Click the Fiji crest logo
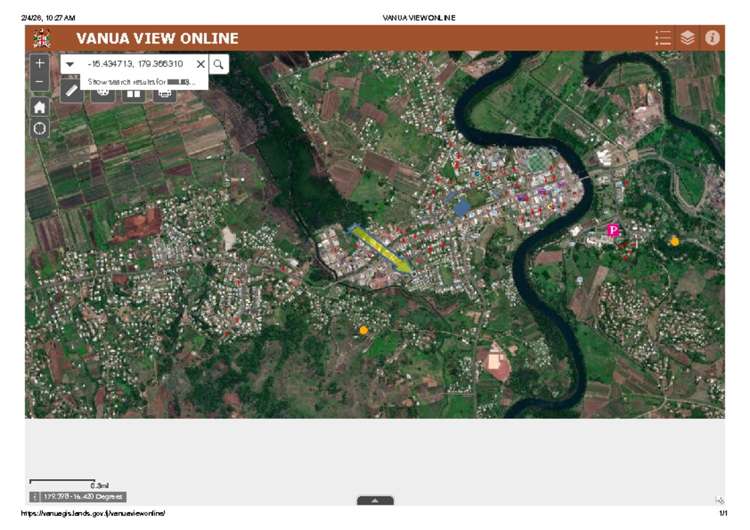750x530 pixels. (x=42, y=38)
